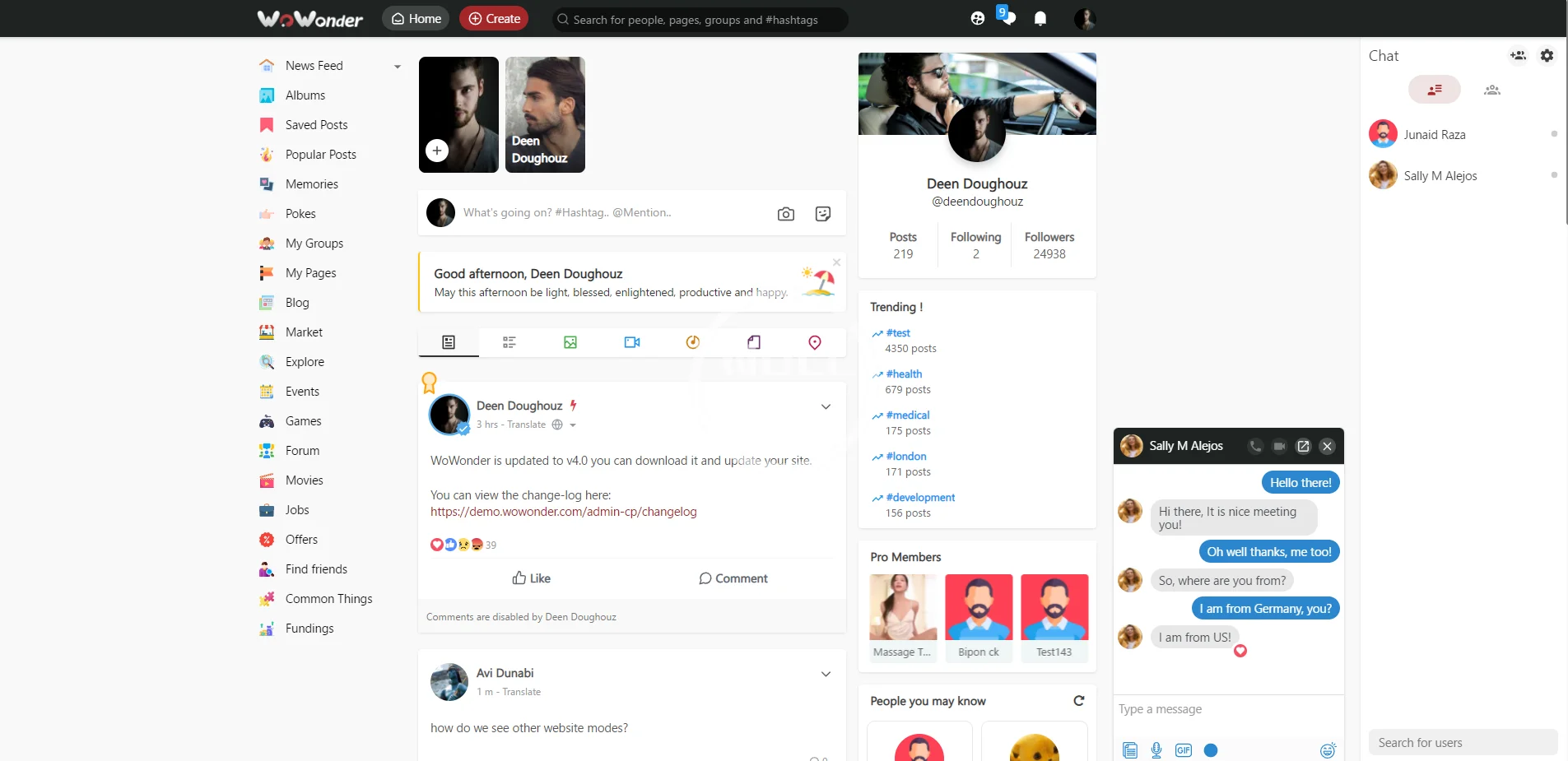The height and width of the screenshot is (761, 1568).
Task: Record a voice message with microphone icon
Action: pyautogui.click(x=1156, y=749)
